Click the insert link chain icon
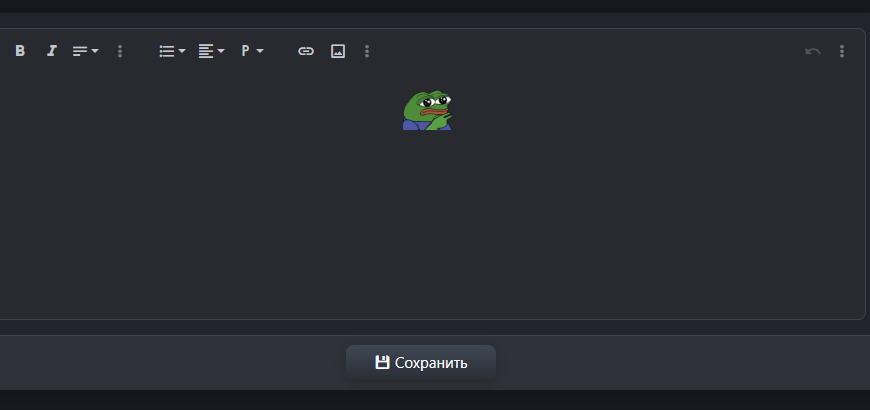870x410 pixels. click(x=306, y=51)
